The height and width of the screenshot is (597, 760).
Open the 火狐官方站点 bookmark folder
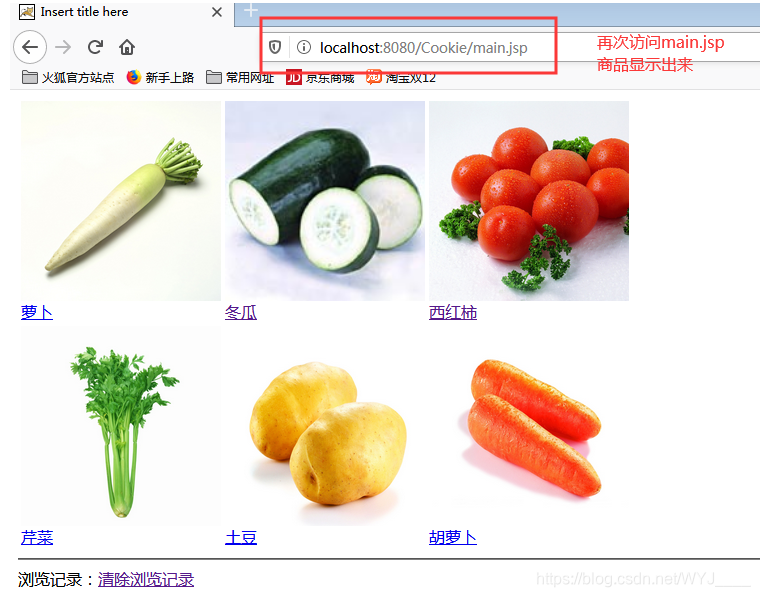[68, 78]
